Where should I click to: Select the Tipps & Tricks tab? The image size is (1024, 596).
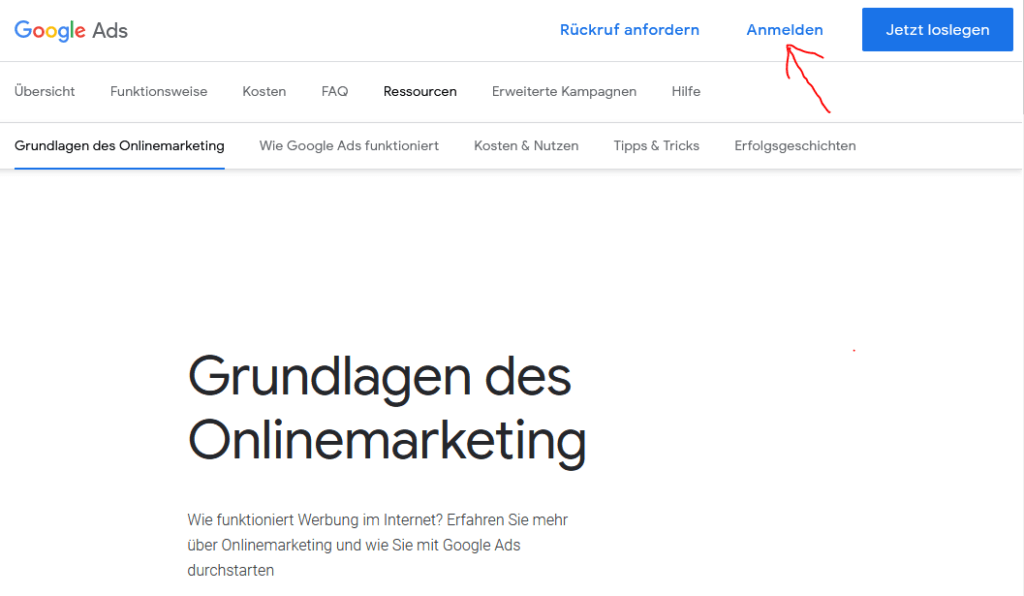(656, 146)
